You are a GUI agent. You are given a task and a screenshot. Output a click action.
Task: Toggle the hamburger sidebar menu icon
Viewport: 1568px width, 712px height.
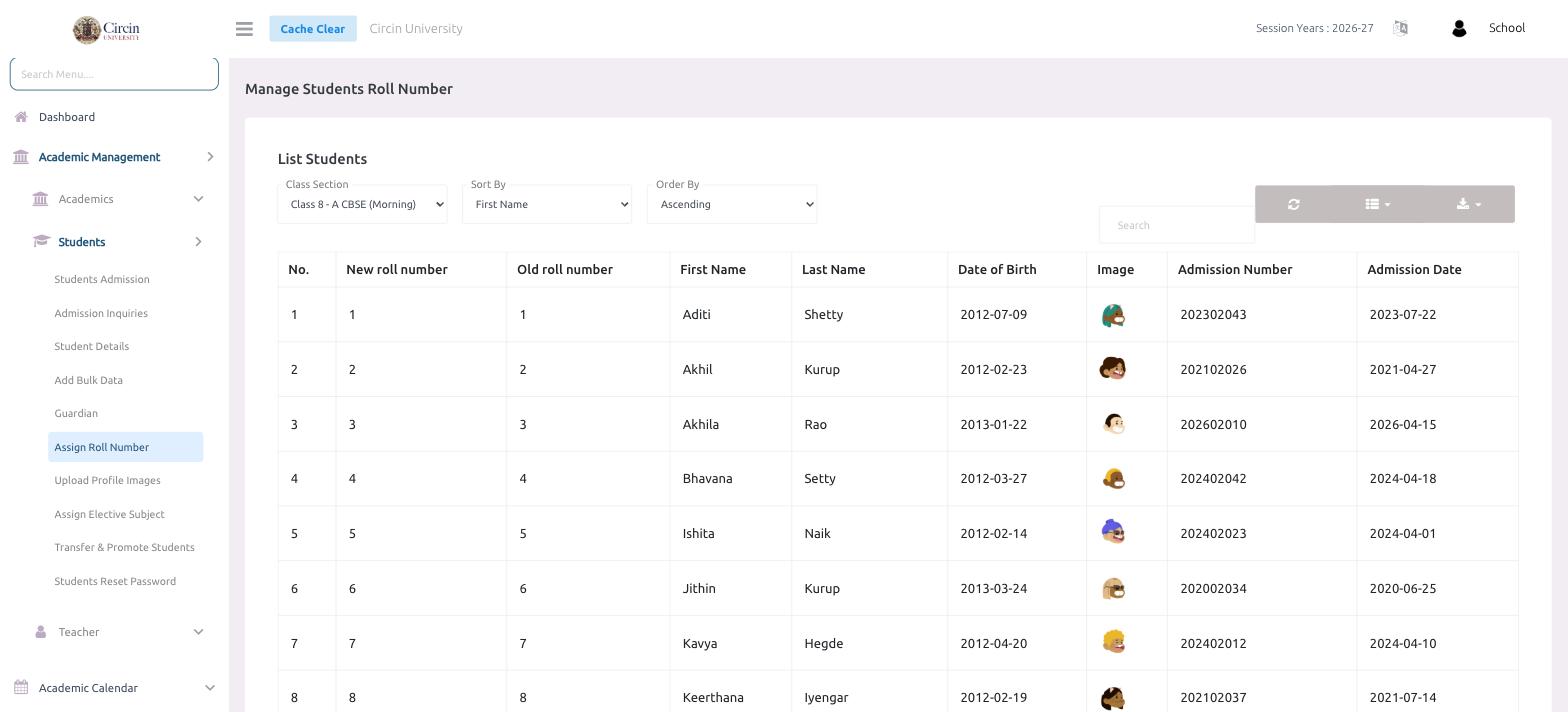click(244, 29)
